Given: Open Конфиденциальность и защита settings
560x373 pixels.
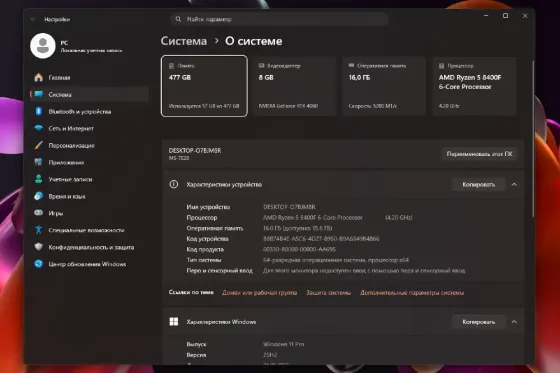Looking at the screenshot, I should pos(89,247).
